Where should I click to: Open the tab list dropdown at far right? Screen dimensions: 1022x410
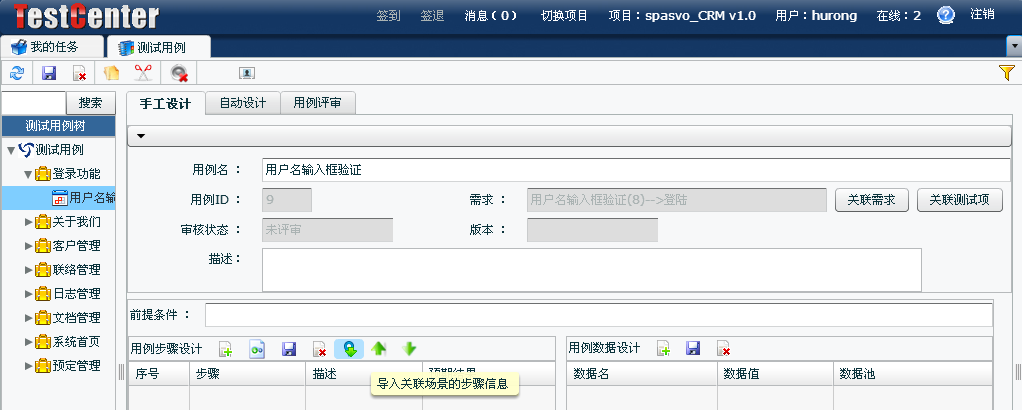[x=1014, y=47]
